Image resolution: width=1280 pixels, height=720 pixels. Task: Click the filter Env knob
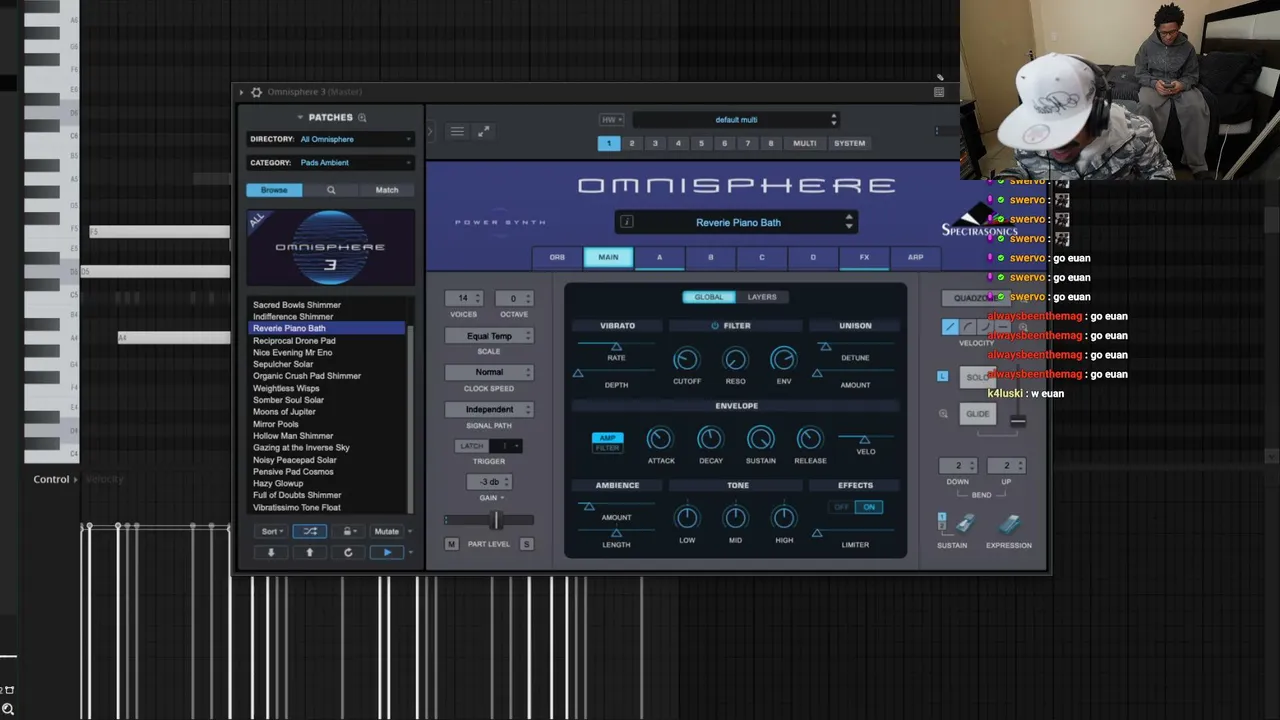[x=783, y=359]
